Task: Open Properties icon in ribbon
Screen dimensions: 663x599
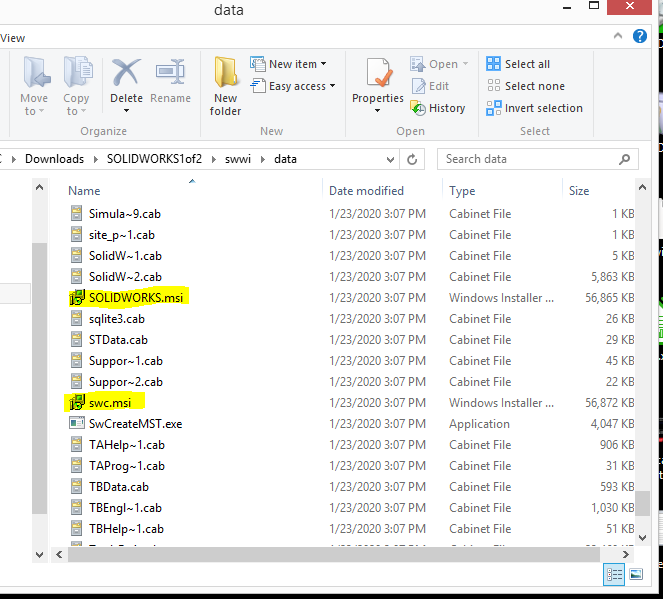Action: pos(378,72)
